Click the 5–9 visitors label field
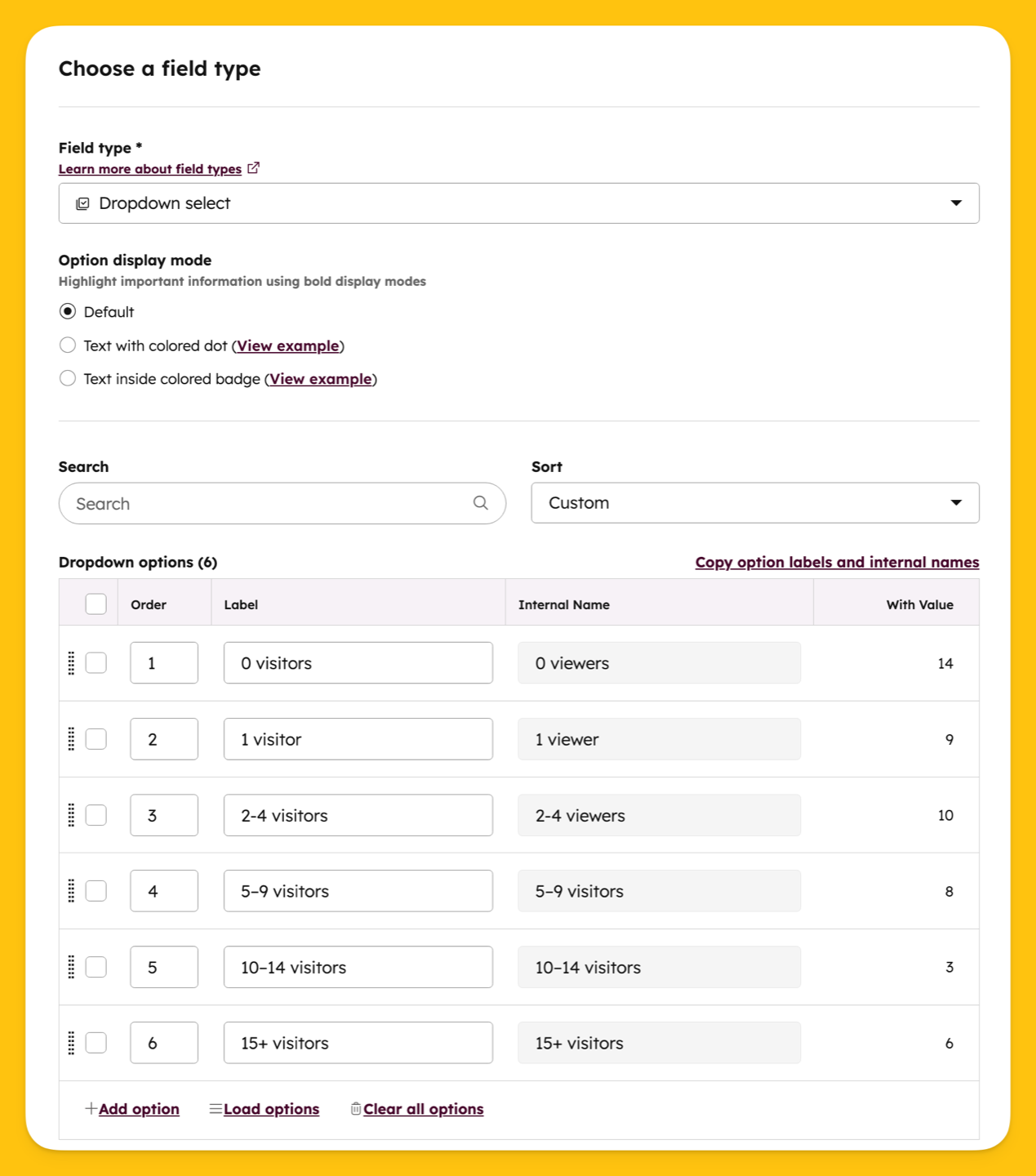1036x1176 pixels. point(358,891)
